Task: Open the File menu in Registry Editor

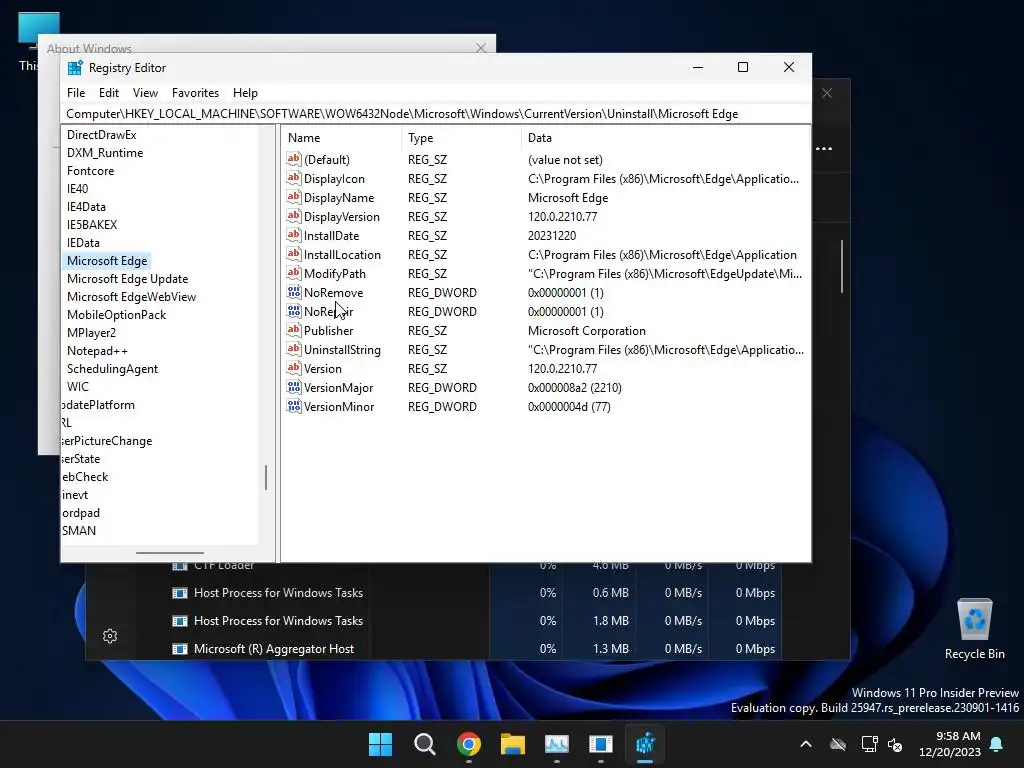Action: point(76,93)
